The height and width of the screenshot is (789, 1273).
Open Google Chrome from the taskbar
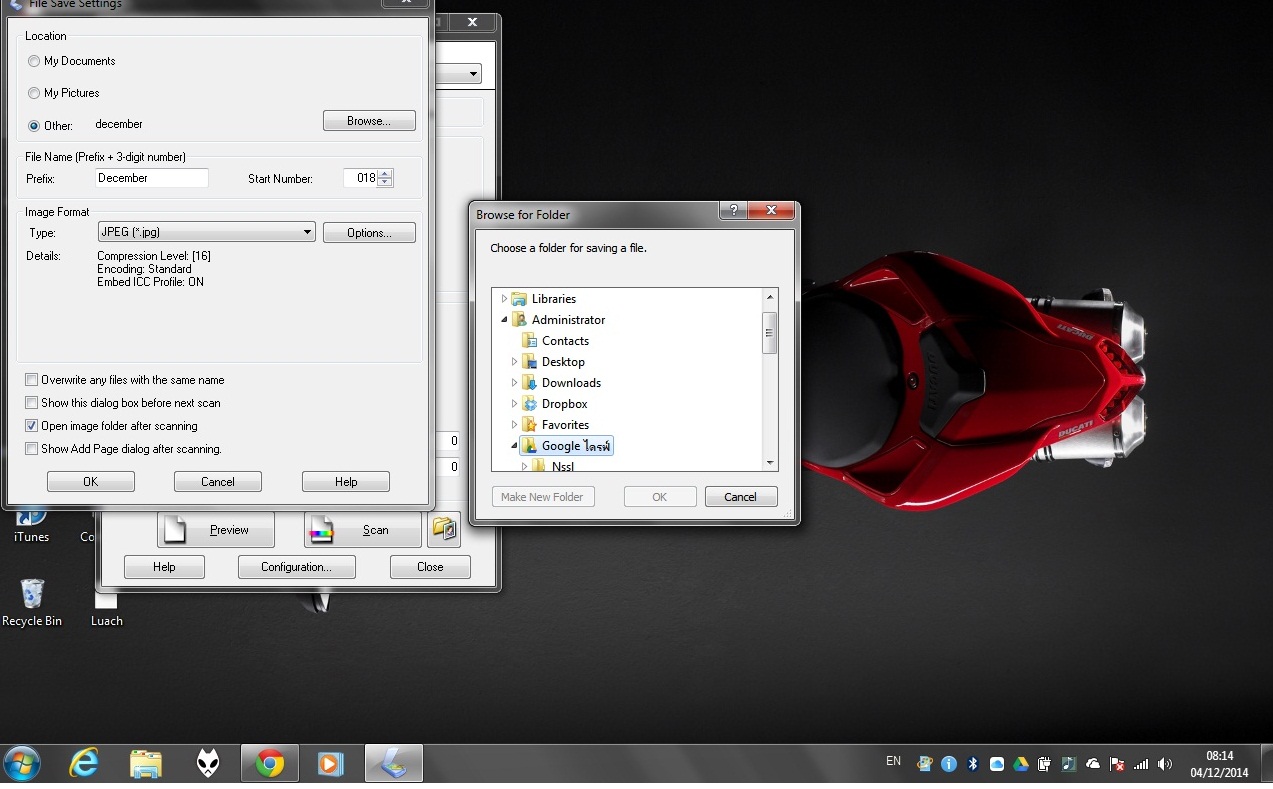click(269, 765)
